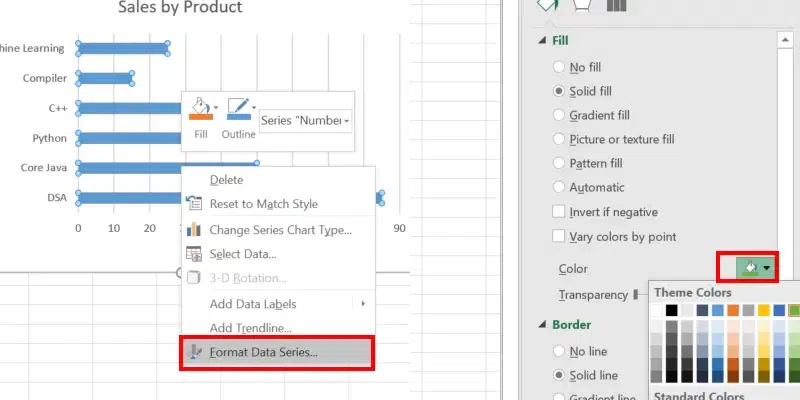Open the Fill & Line tab icon
The width and height of the screenshot is (800, 400).
pos(548,5)
